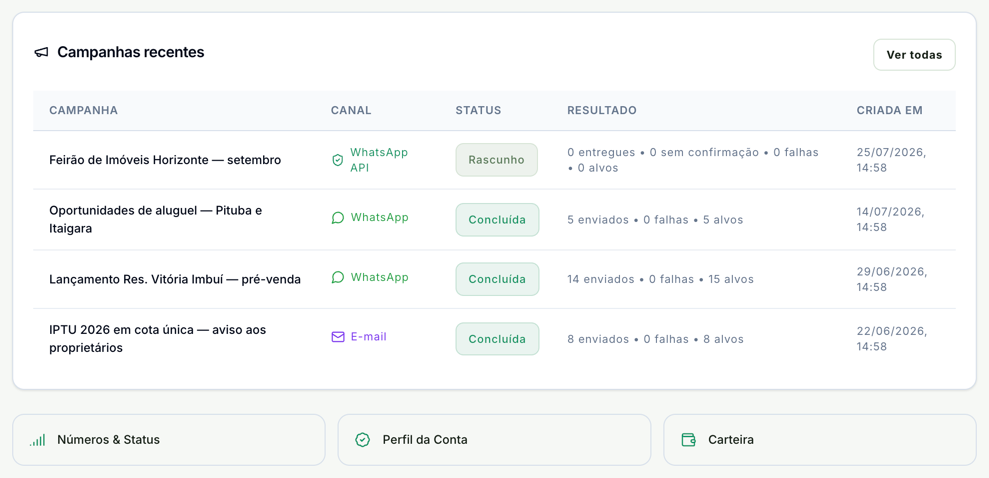Click the megaphone icon beside Campanhas recentes
The width and height of the screenshot is (989, 478).
coord(41,52)
